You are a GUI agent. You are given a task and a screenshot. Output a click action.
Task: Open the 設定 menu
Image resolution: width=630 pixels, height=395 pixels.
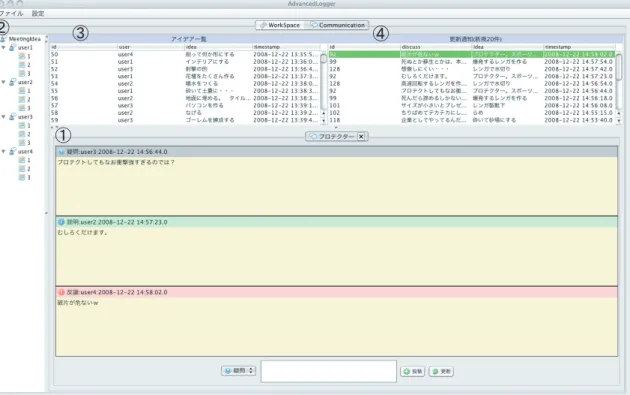coord(38,13)
